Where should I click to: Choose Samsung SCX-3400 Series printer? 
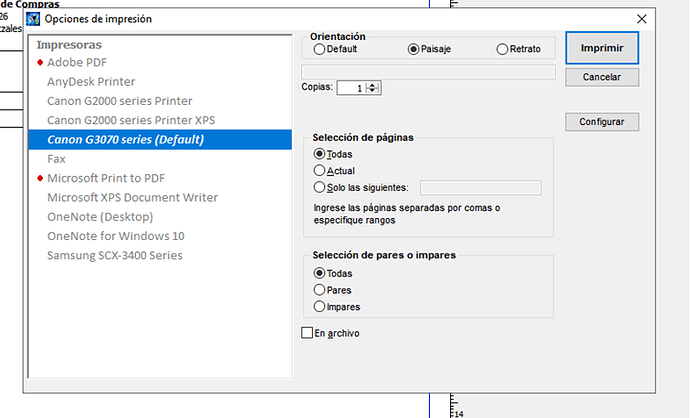point(115,255)
